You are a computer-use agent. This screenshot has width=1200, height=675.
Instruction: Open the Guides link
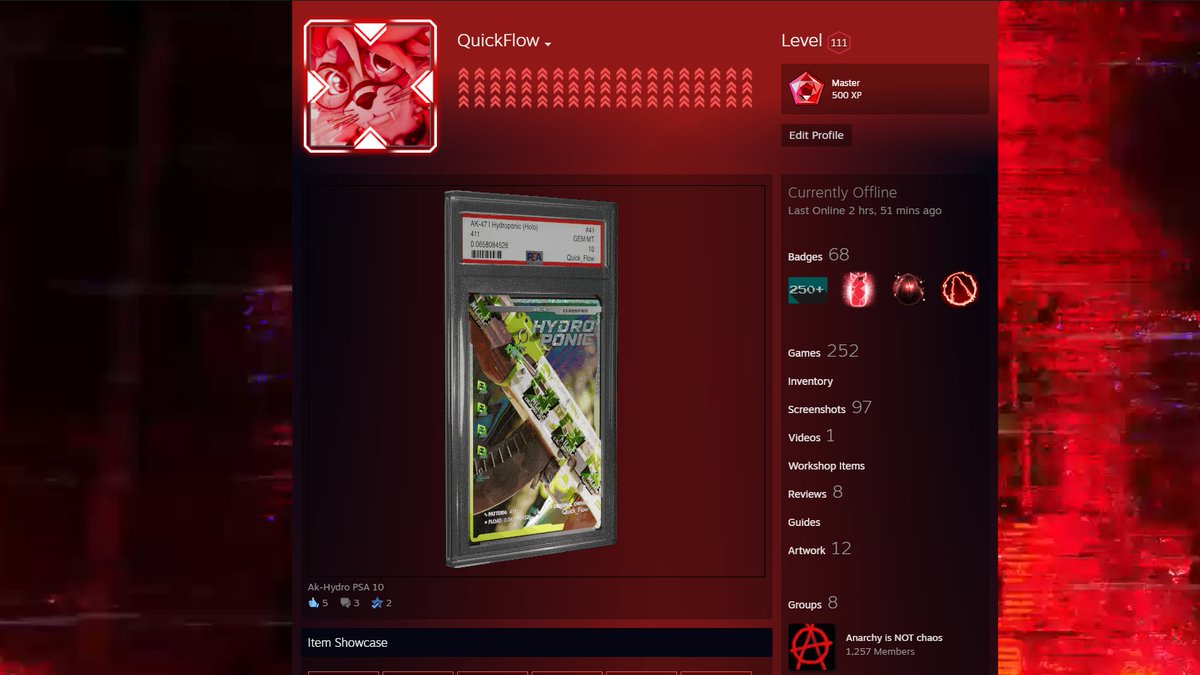[x=804, y=522]
